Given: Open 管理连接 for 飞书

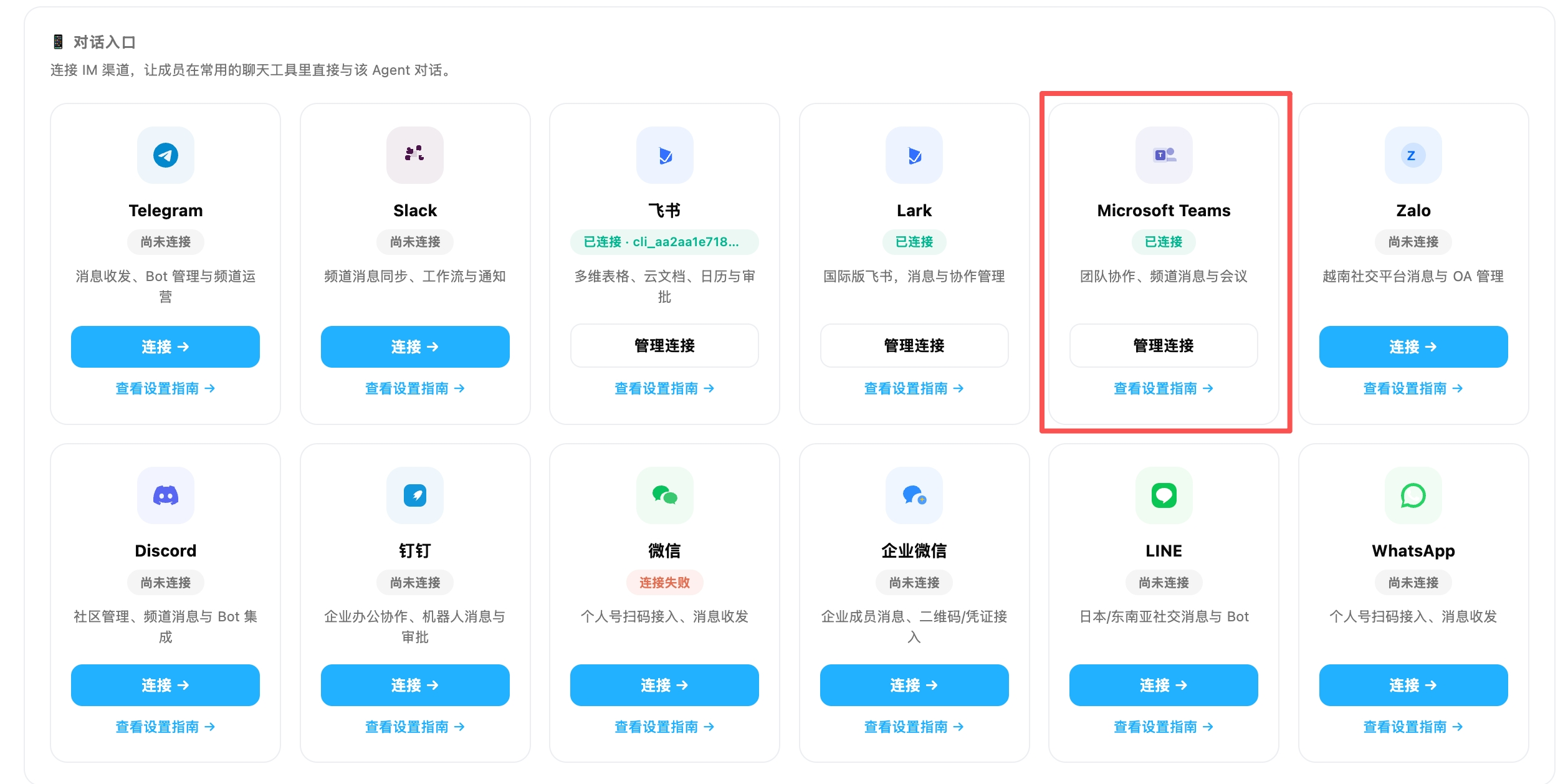Looking at the screenshot, I should click(x=665, y=346).
